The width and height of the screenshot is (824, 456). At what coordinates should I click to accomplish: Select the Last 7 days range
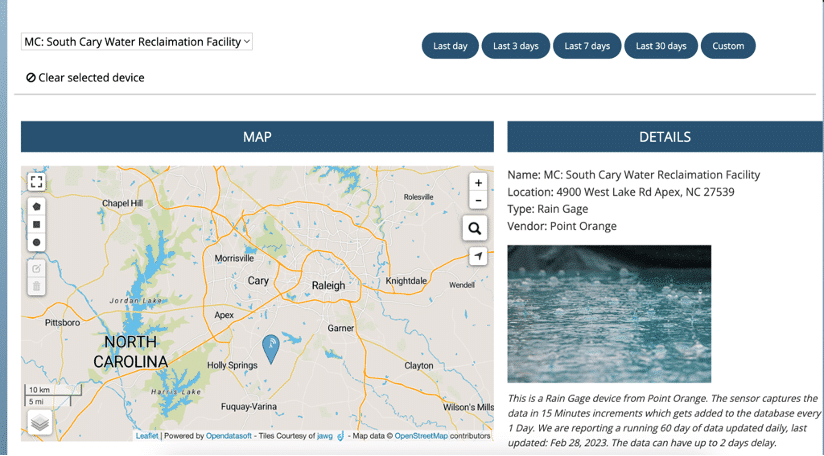pos(587,46)
